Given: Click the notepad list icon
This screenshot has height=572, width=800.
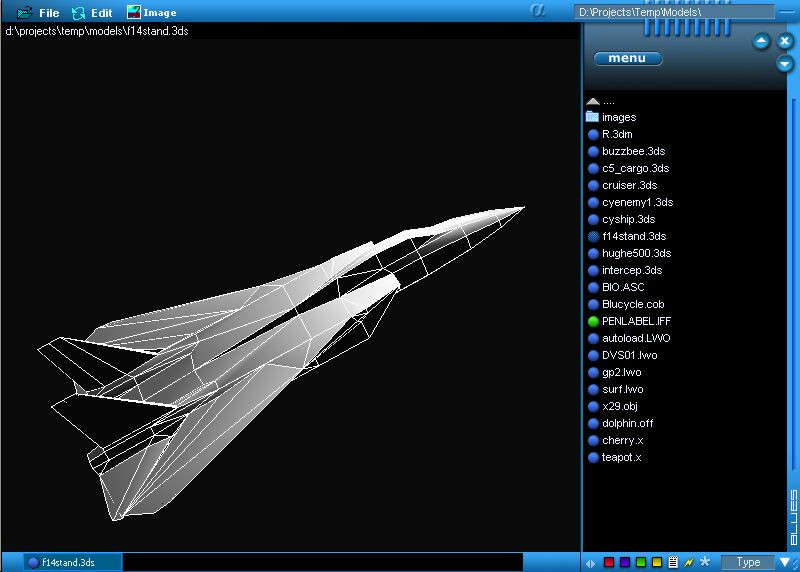Looking at the screenshot, I should pyautogui.click(x=673, y=562).
